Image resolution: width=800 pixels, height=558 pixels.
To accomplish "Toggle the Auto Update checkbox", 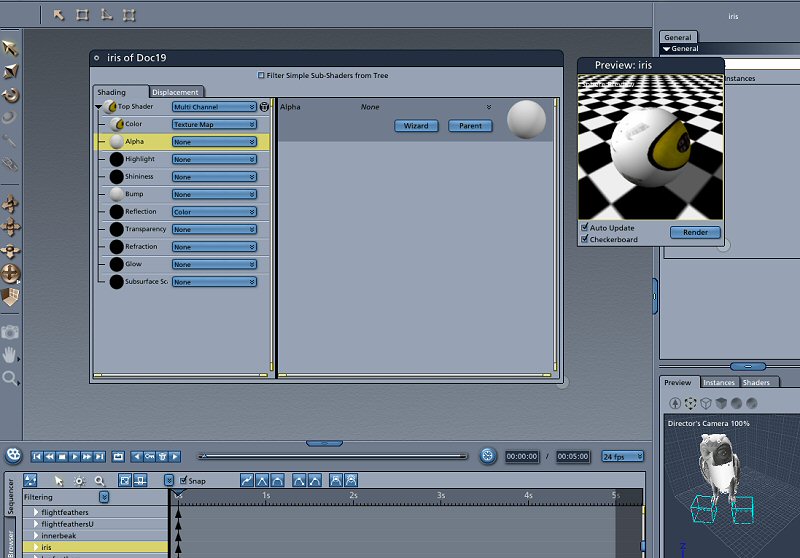I will click(x=585, y=228).
